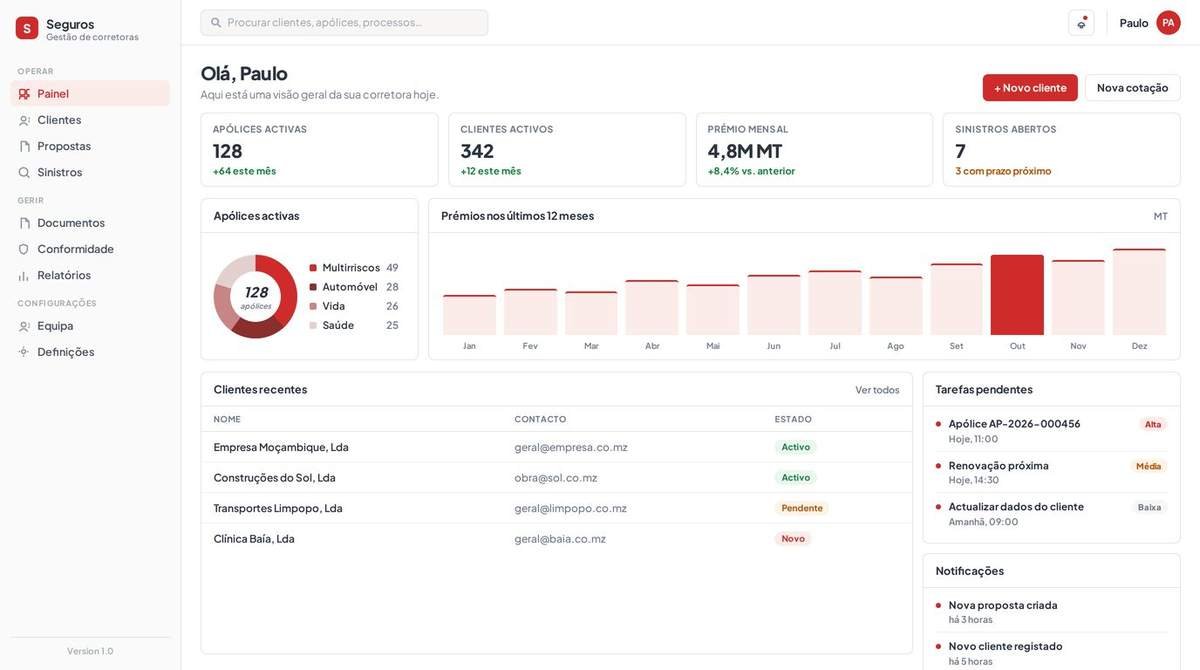Viewport: 1200px width, 670px height.
Task: Select the highlighted Out bar in chart
Action: (x=1017, y=295)
